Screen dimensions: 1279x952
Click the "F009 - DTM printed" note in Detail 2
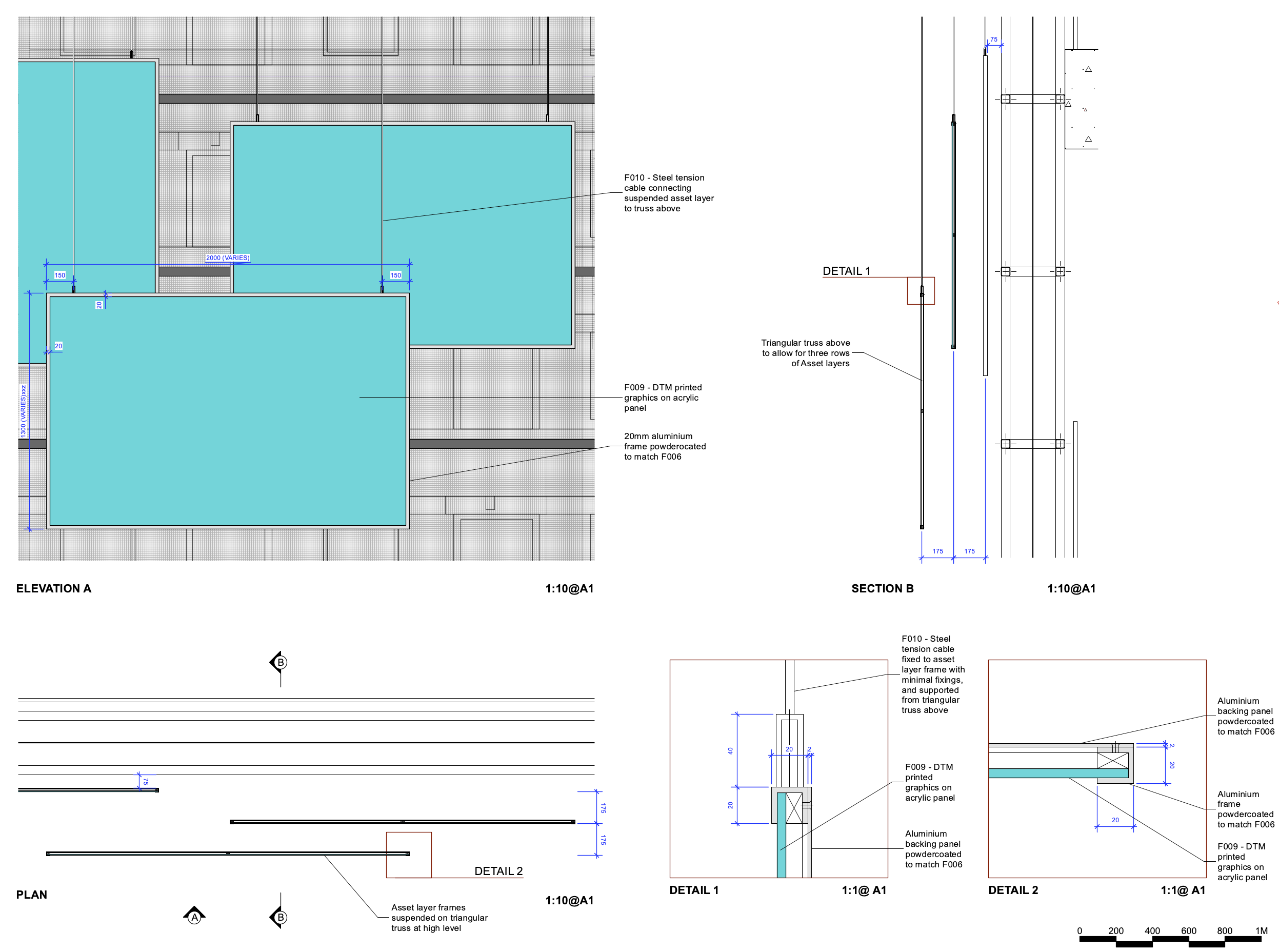click(1242, 862)
